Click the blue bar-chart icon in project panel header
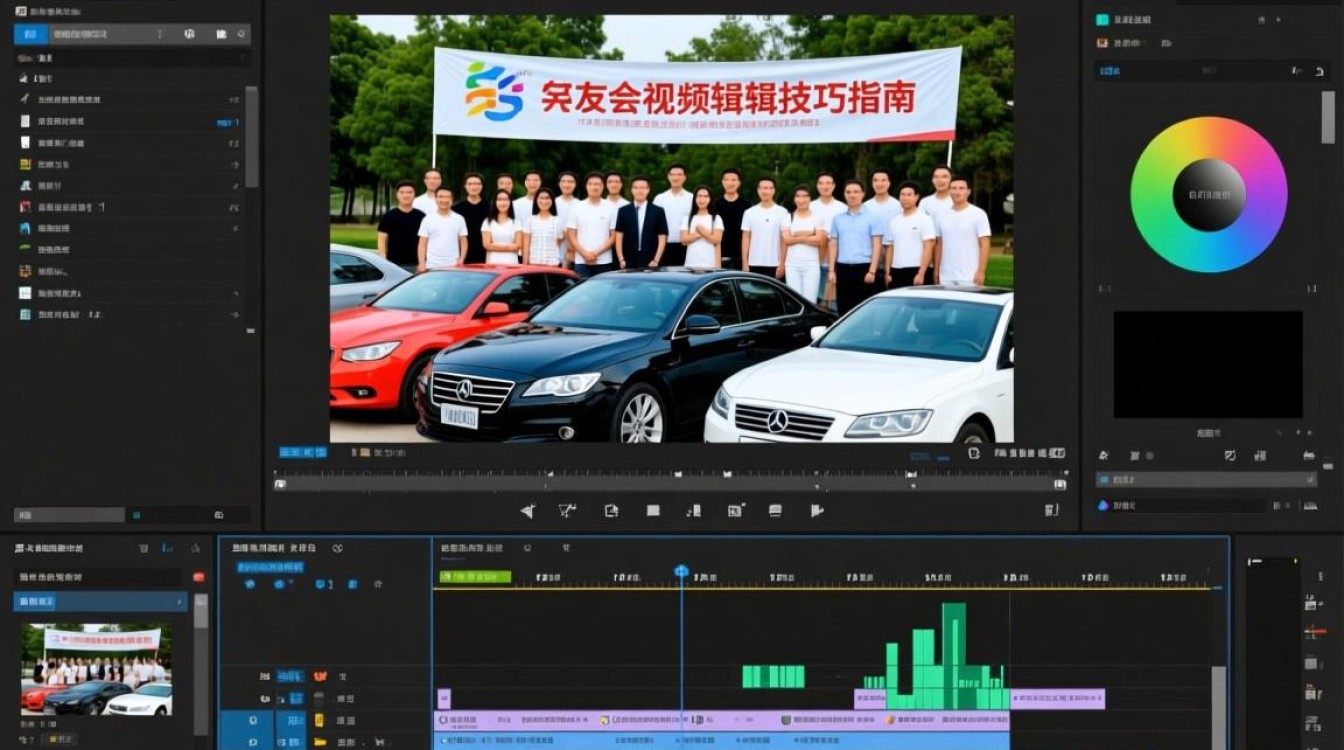 click(168, 549)
